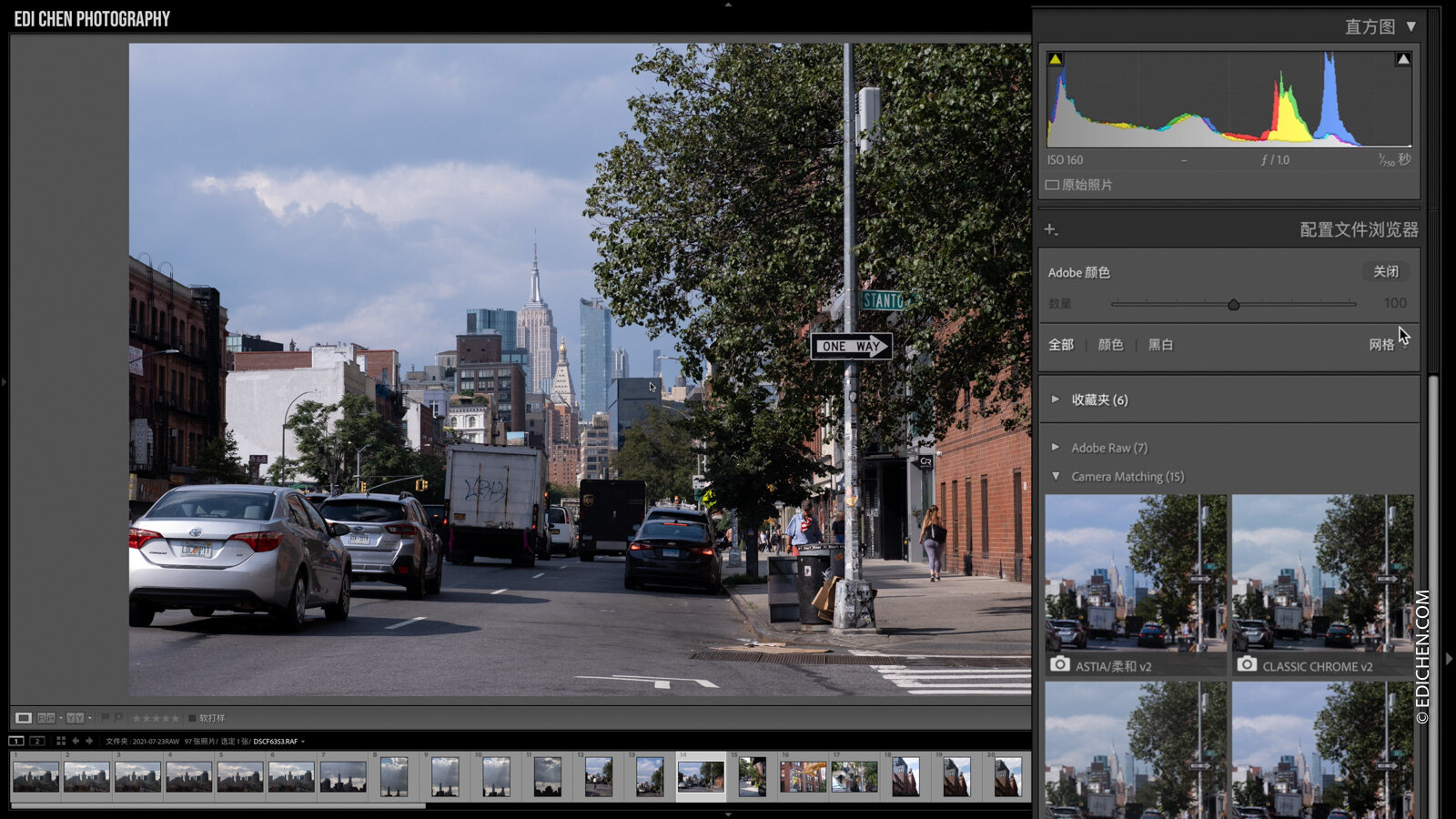Select the loupe view icon in toolbar
This screenshot has width=1456, height=819.
pos(24,718)
